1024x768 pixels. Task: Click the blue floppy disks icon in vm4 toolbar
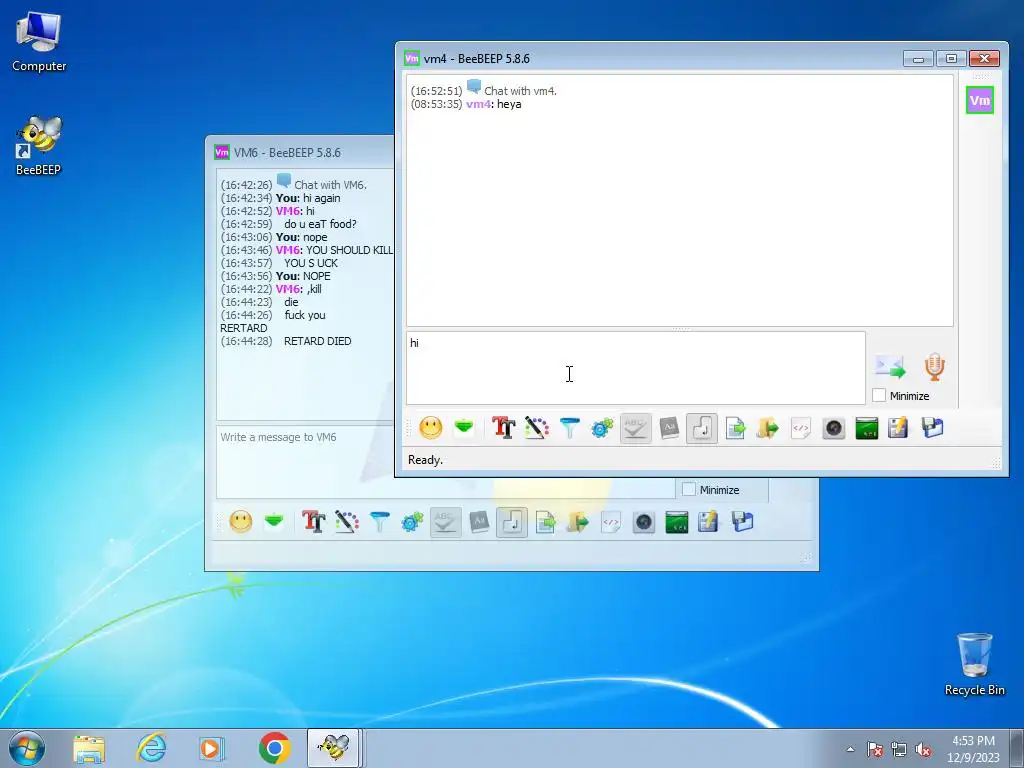pos(933,428)
